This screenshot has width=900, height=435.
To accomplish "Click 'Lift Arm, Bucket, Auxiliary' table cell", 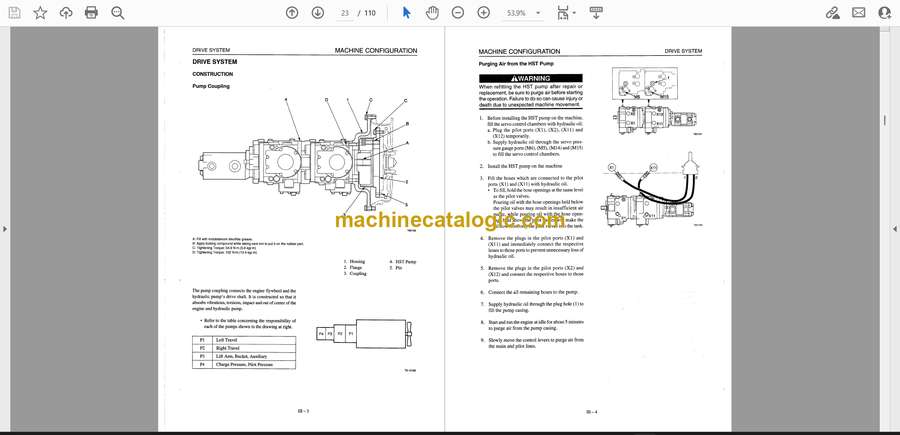I will tap(254, 356).
